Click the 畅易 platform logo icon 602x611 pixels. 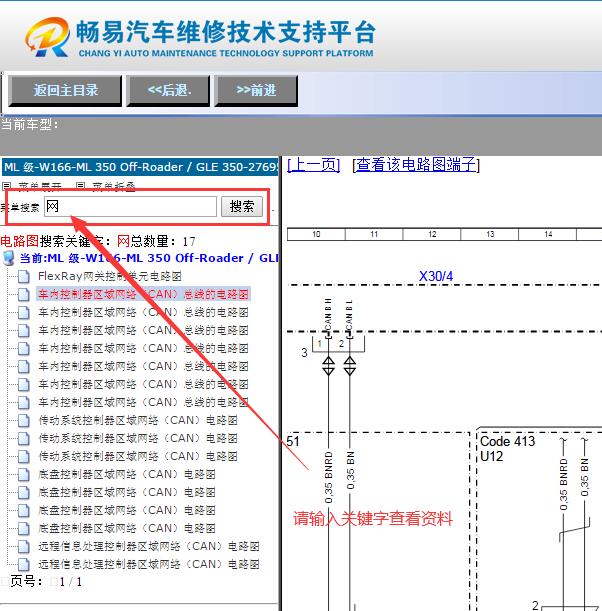tap(48, 37)
